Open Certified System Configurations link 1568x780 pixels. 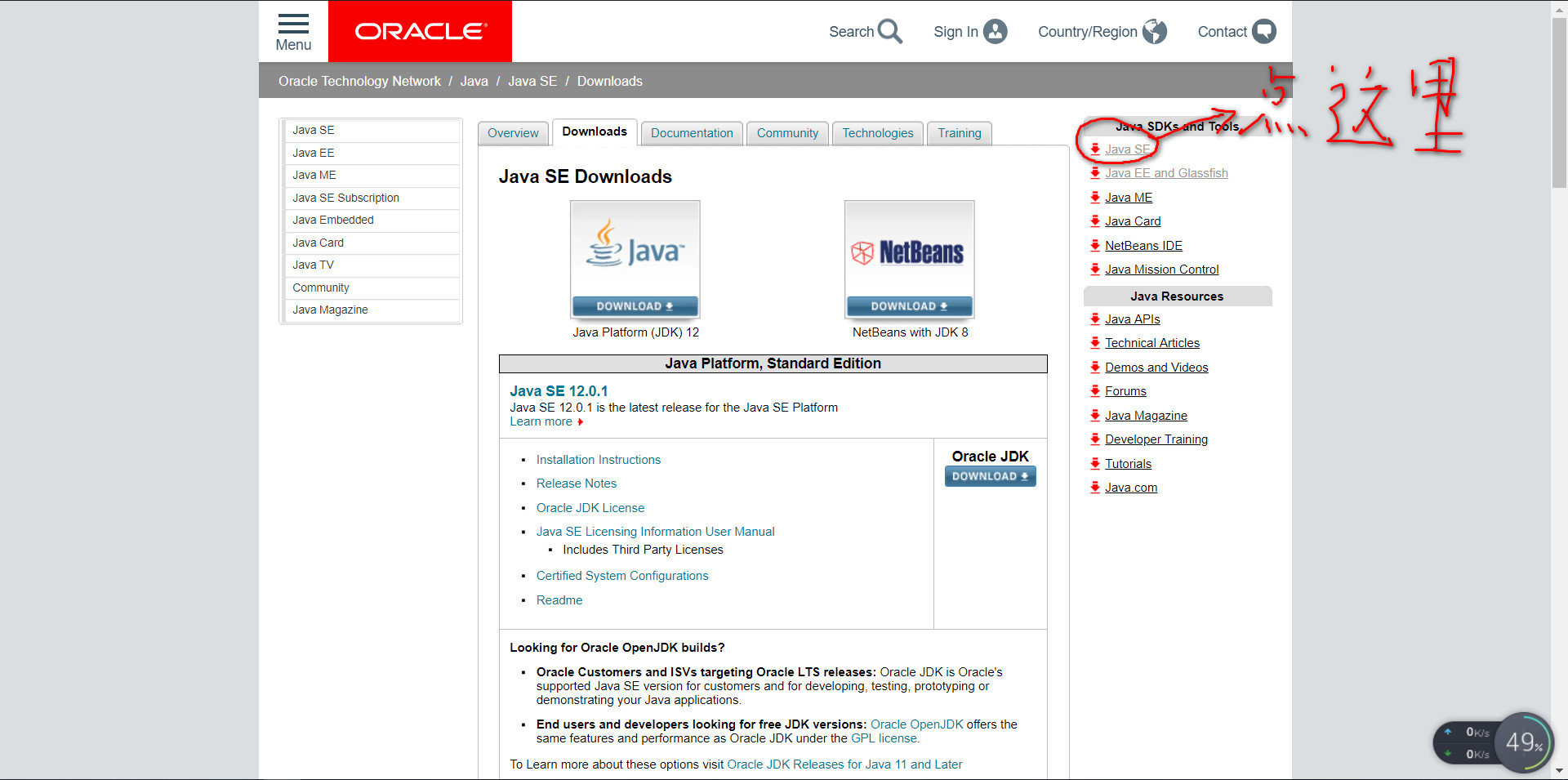(x=622, y=576)
